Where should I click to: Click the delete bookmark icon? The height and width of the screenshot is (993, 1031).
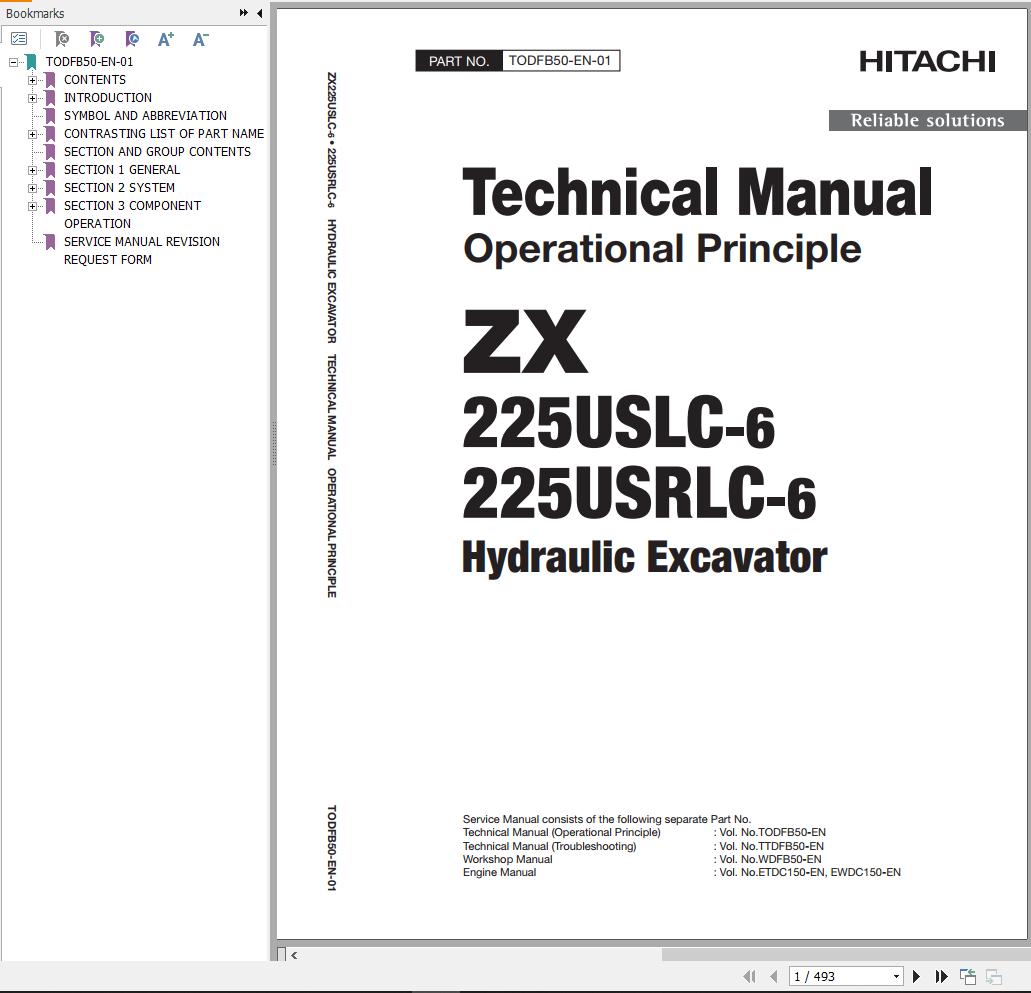point(62,39)
